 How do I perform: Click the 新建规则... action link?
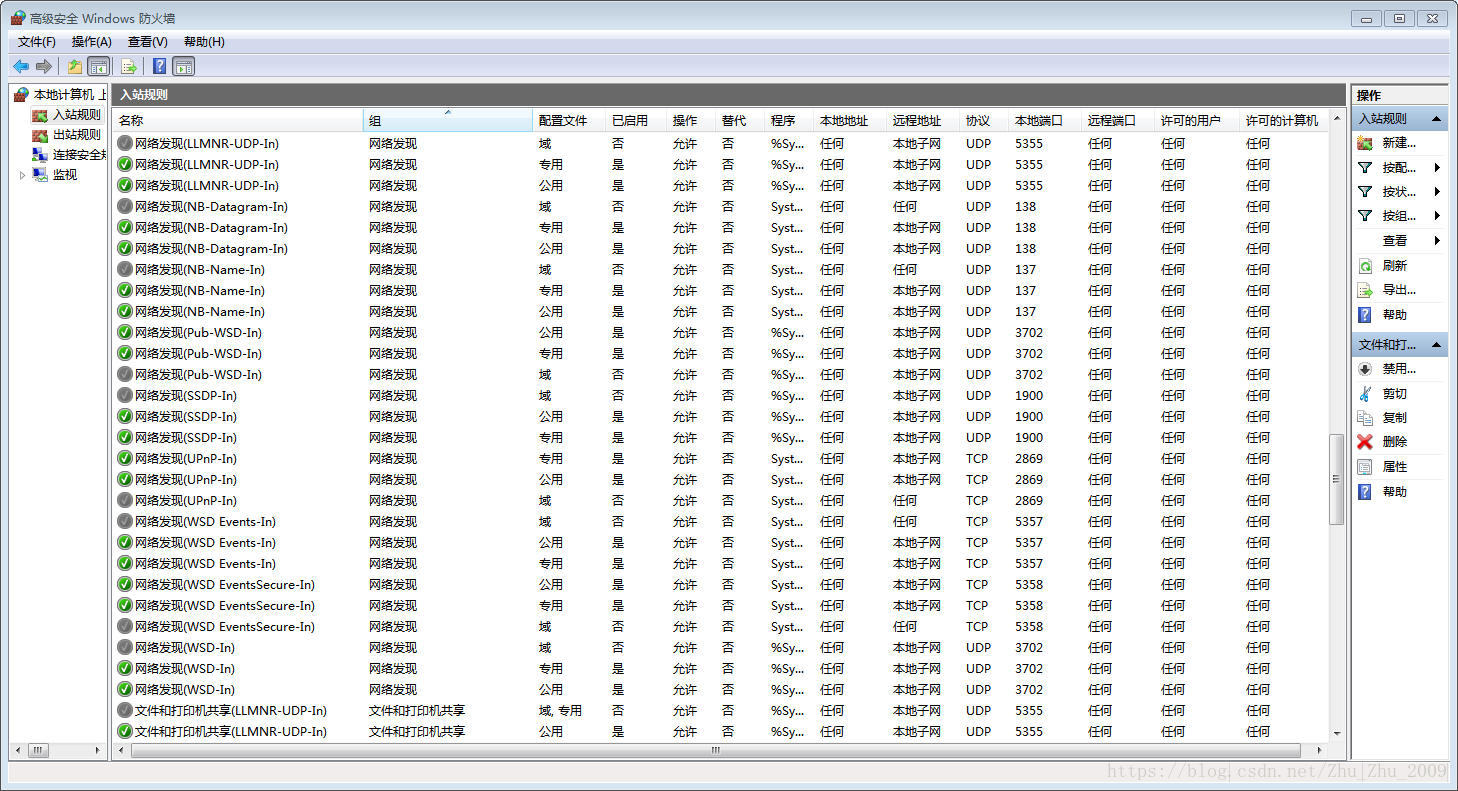click(1399, 143)
